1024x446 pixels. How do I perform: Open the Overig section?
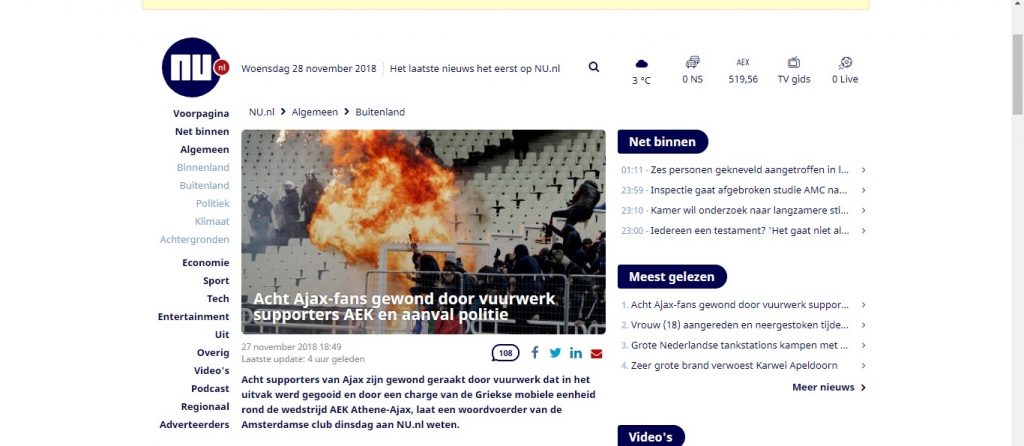213,353
